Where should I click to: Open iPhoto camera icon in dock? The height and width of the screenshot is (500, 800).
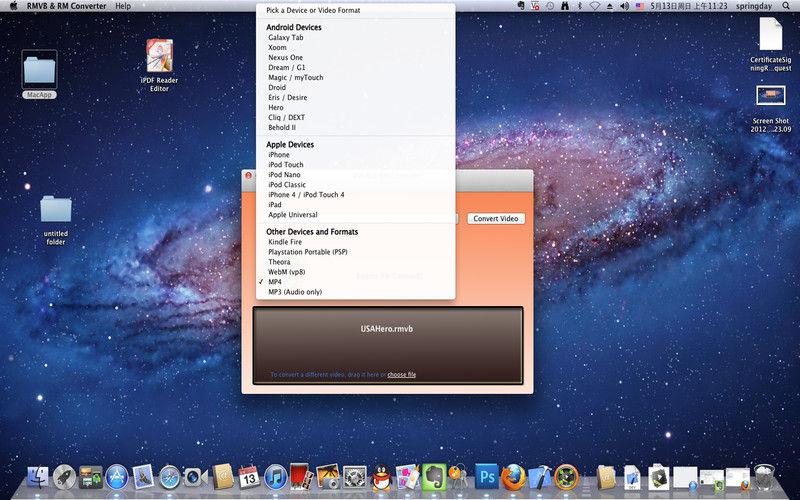pos(328,477)
